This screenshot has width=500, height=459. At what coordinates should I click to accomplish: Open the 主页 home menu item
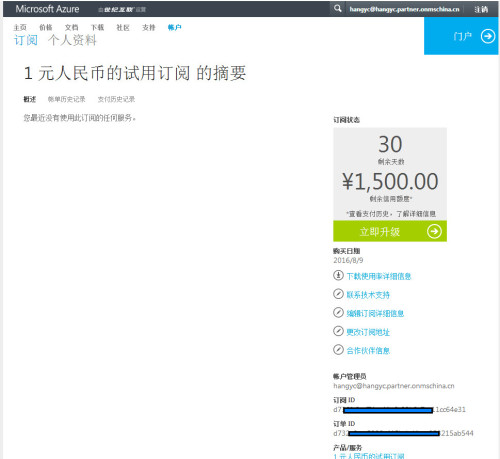(20, 27)
